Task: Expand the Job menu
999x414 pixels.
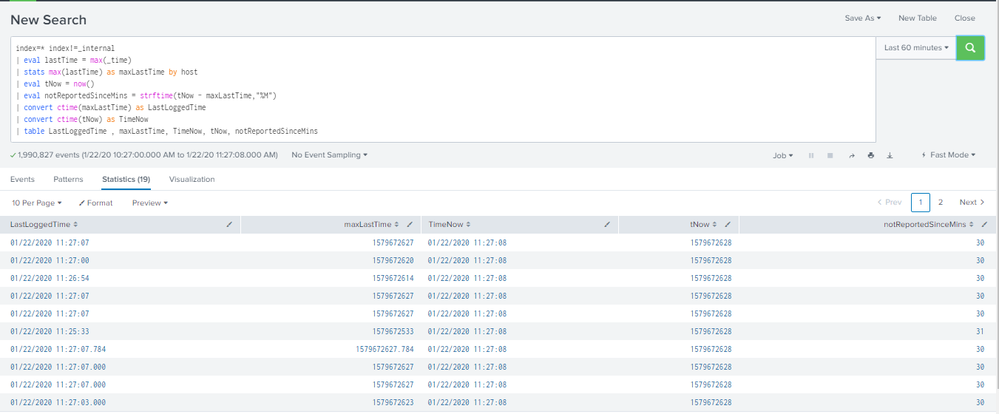Action: coord(782,155)
